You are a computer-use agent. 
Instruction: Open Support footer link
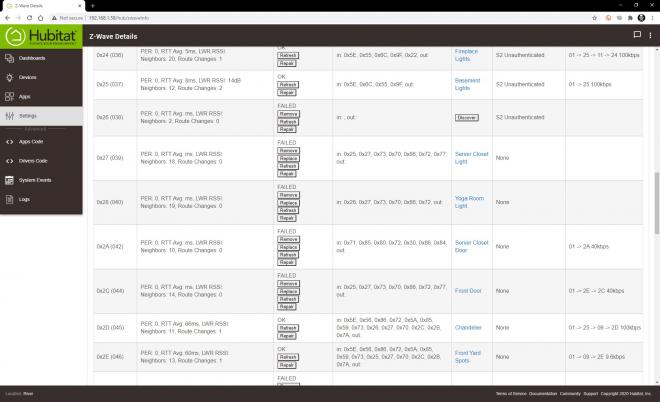[591, 394]
